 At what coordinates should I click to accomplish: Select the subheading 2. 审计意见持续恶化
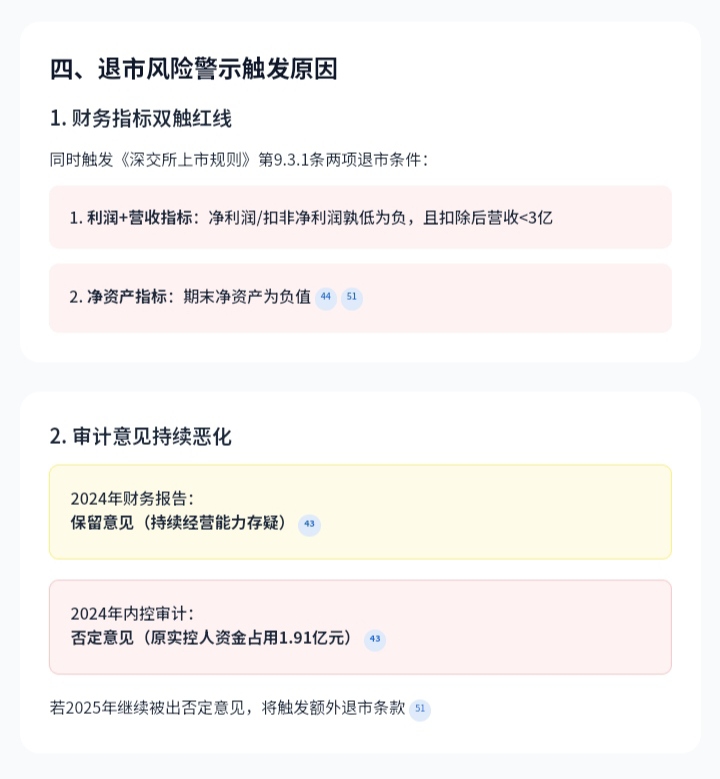[140, 436]
